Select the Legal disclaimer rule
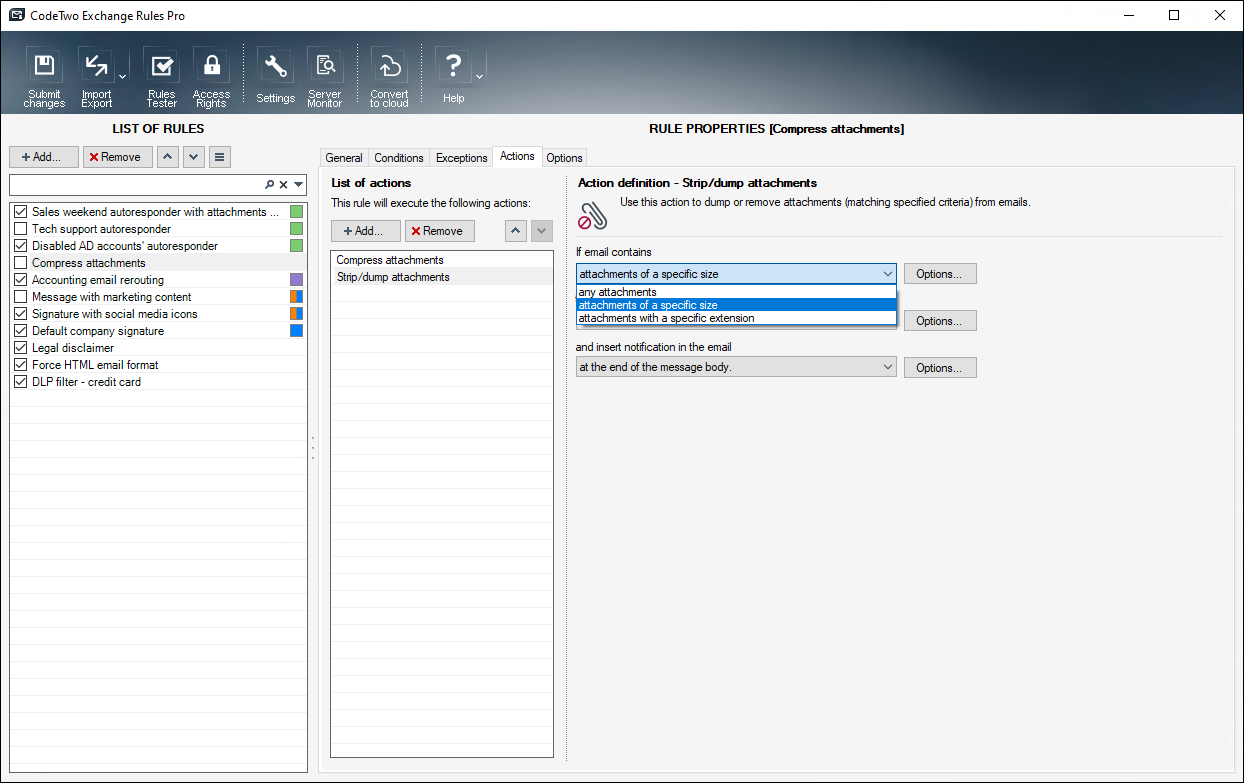This screenshot has width=1244, height=783. click(159, 348)
